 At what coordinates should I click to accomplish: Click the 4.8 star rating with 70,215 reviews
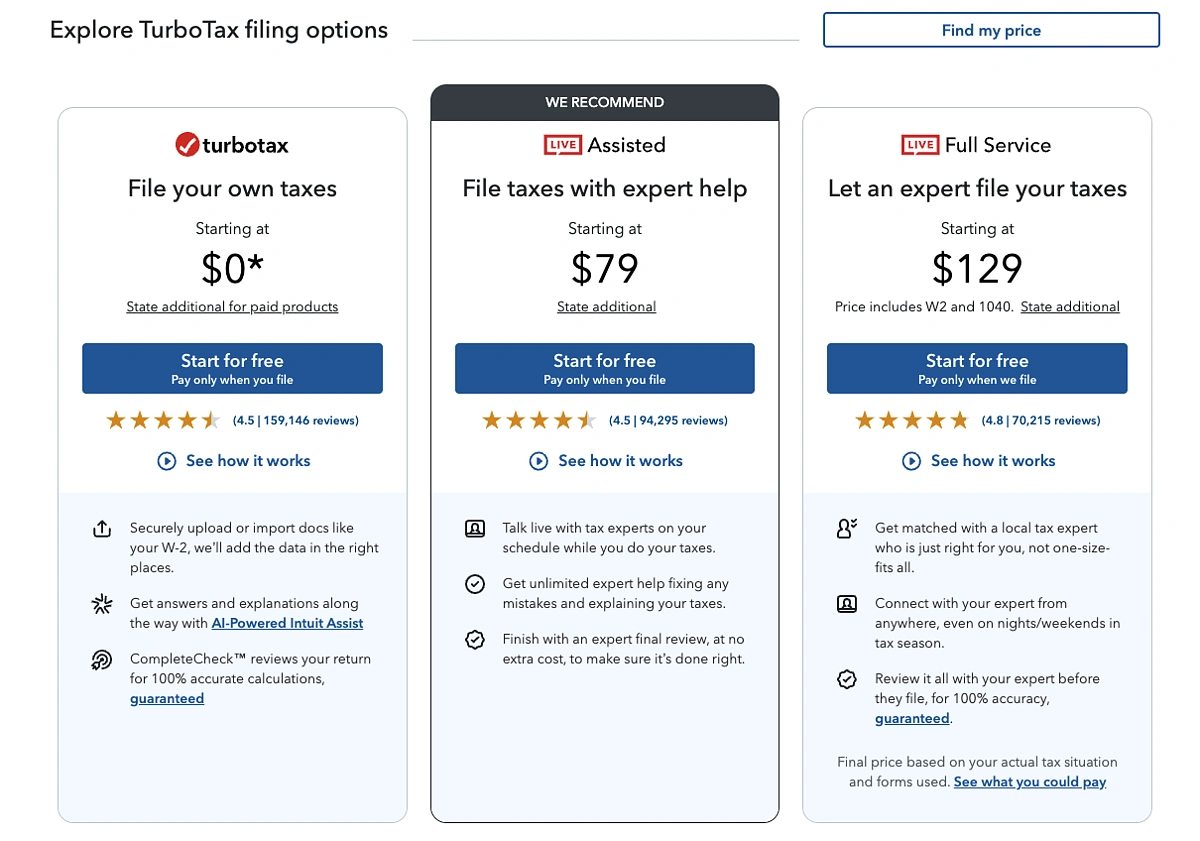click(977, 421)
